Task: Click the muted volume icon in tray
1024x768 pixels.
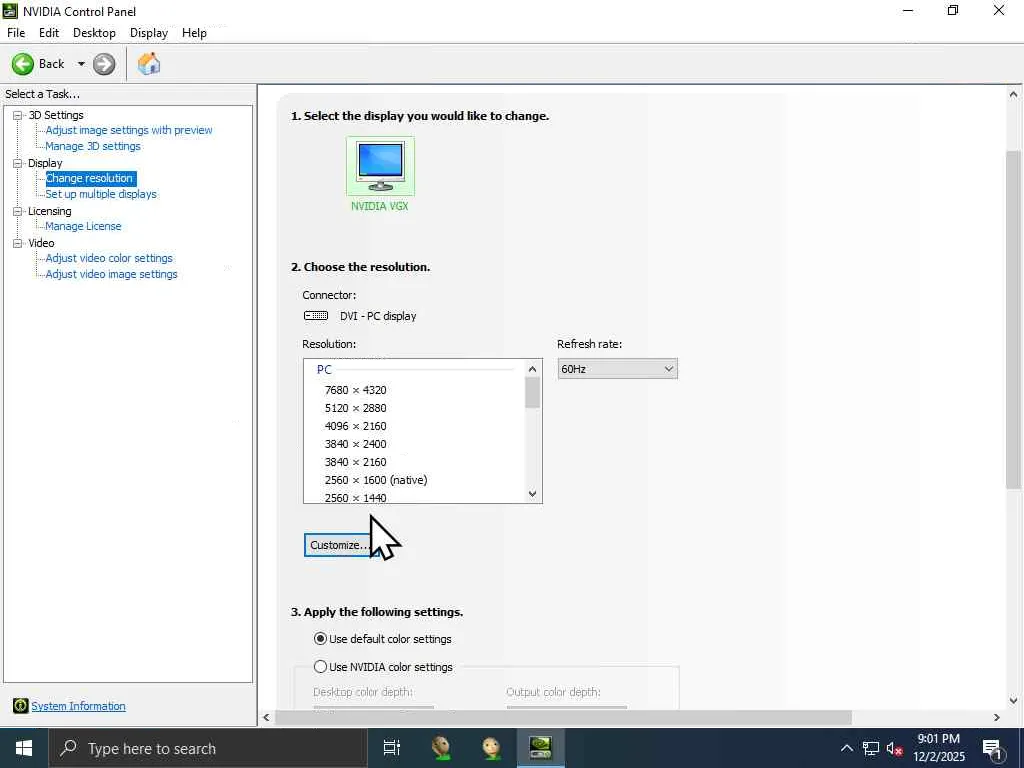Action: pos(894,748)
